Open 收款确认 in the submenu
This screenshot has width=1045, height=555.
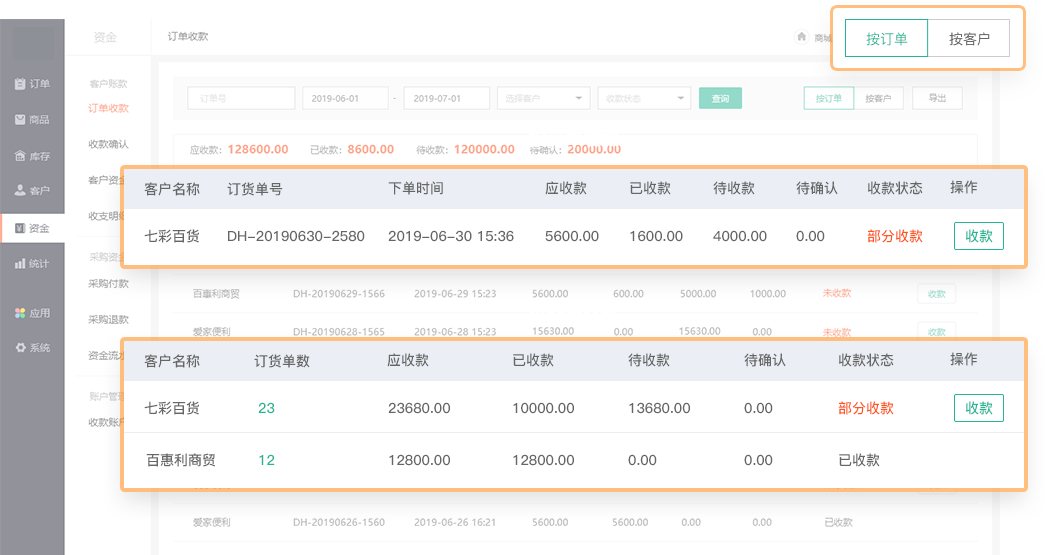pyautogui.click(x=108, y=144)
